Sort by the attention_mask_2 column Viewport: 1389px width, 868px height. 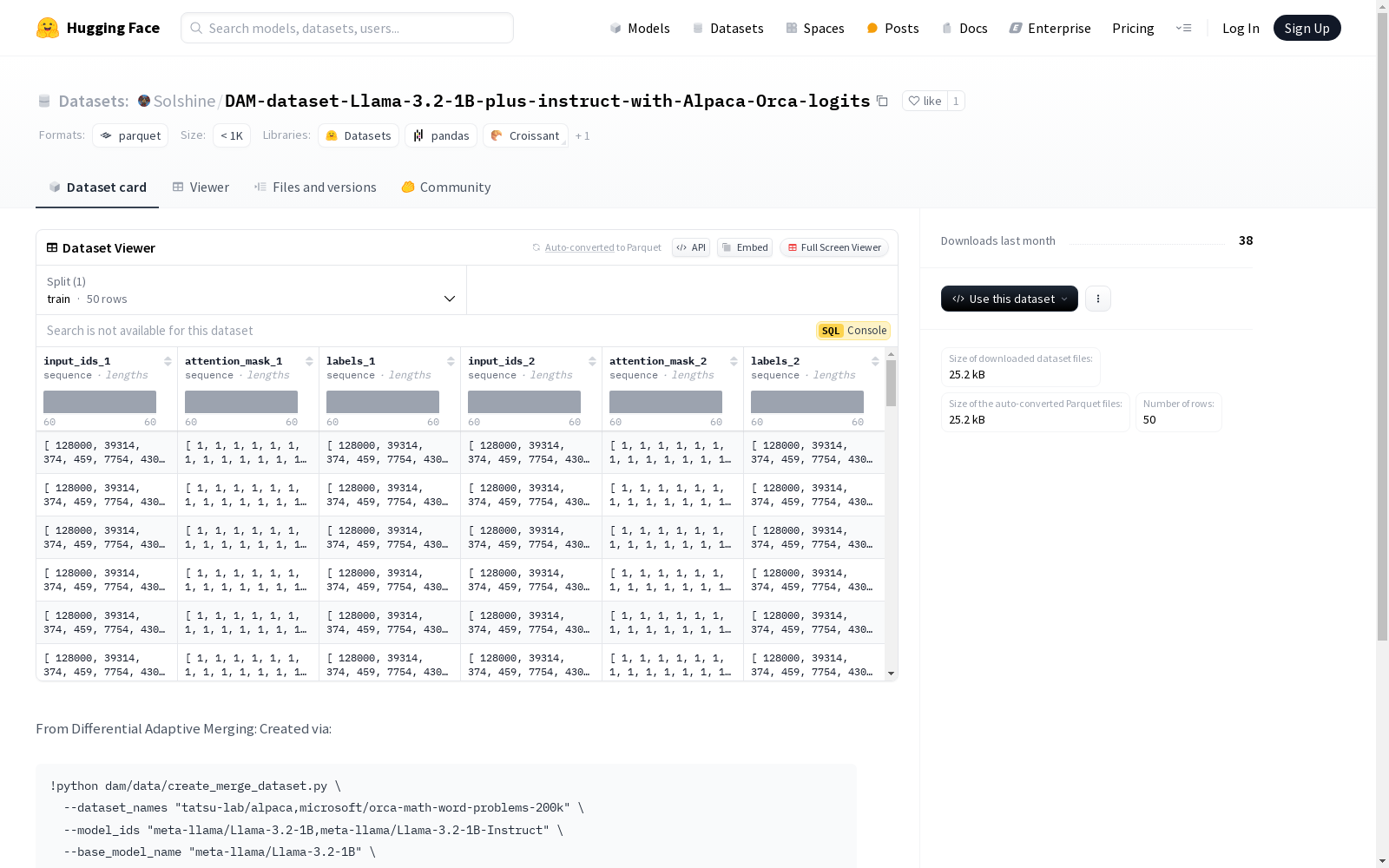click(x=734, y=361)
